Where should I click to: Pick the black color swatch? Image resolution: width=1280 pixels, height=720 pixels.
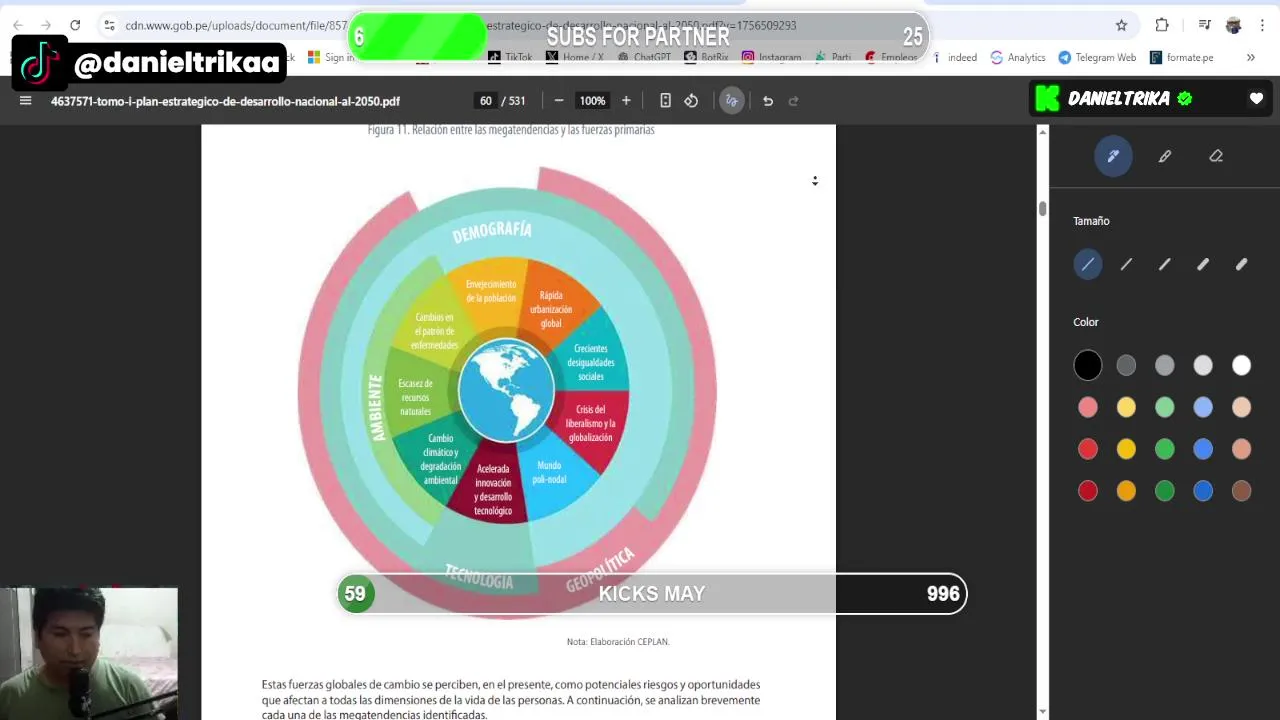(x=1088, y=366)
